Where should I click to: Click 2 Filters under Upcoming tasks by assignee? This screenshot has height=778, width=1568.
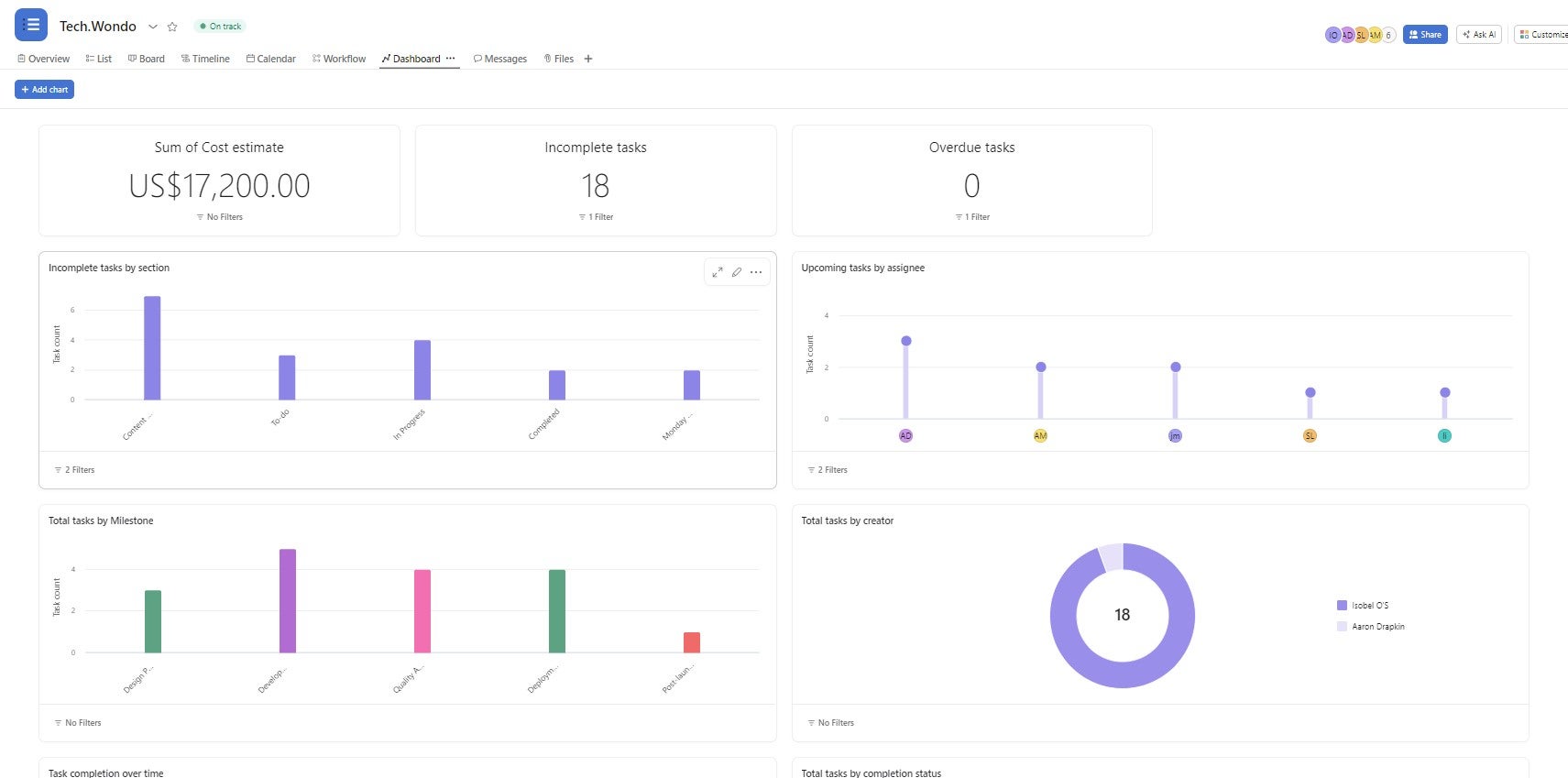tap(828, 470)
